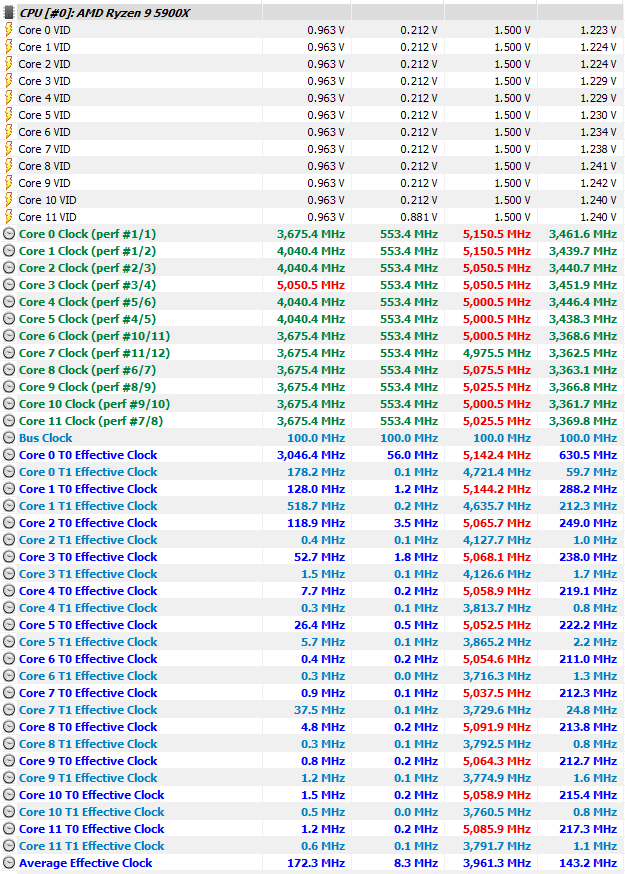Click the red 5,050.5 MHz current value of Core 3 Clock
This screenshot has height=874, width=625.
311,285
